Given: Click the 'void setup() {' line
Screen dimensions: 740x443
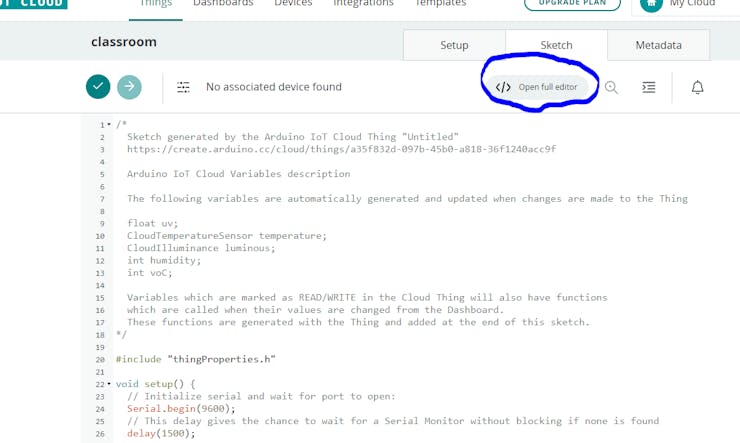Looking at the screenshot, I should point(156,384).
